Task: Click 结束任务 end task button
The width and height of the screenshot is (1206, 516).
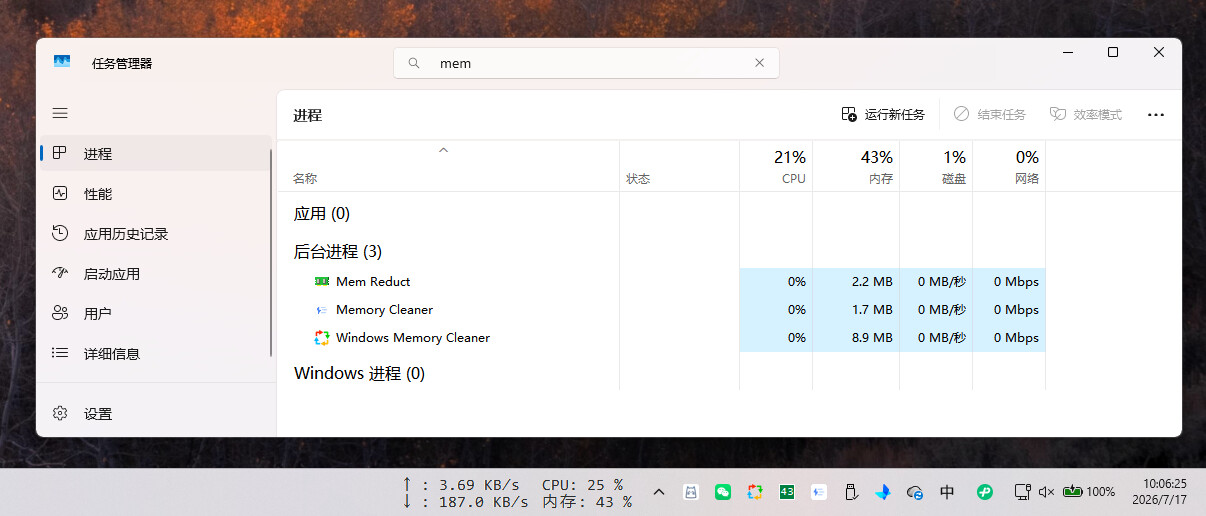Action: 990,114
